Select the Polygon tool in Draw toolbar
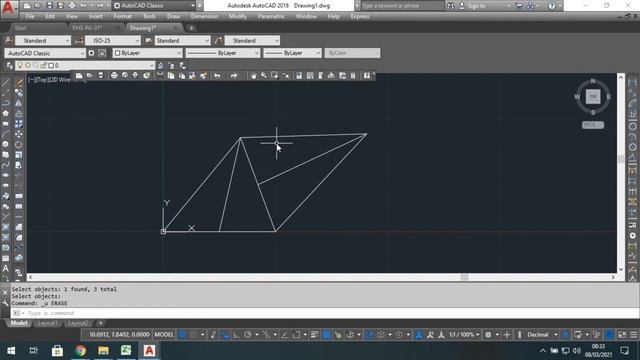Screen dimensions: 640x360 pos(5,113)
